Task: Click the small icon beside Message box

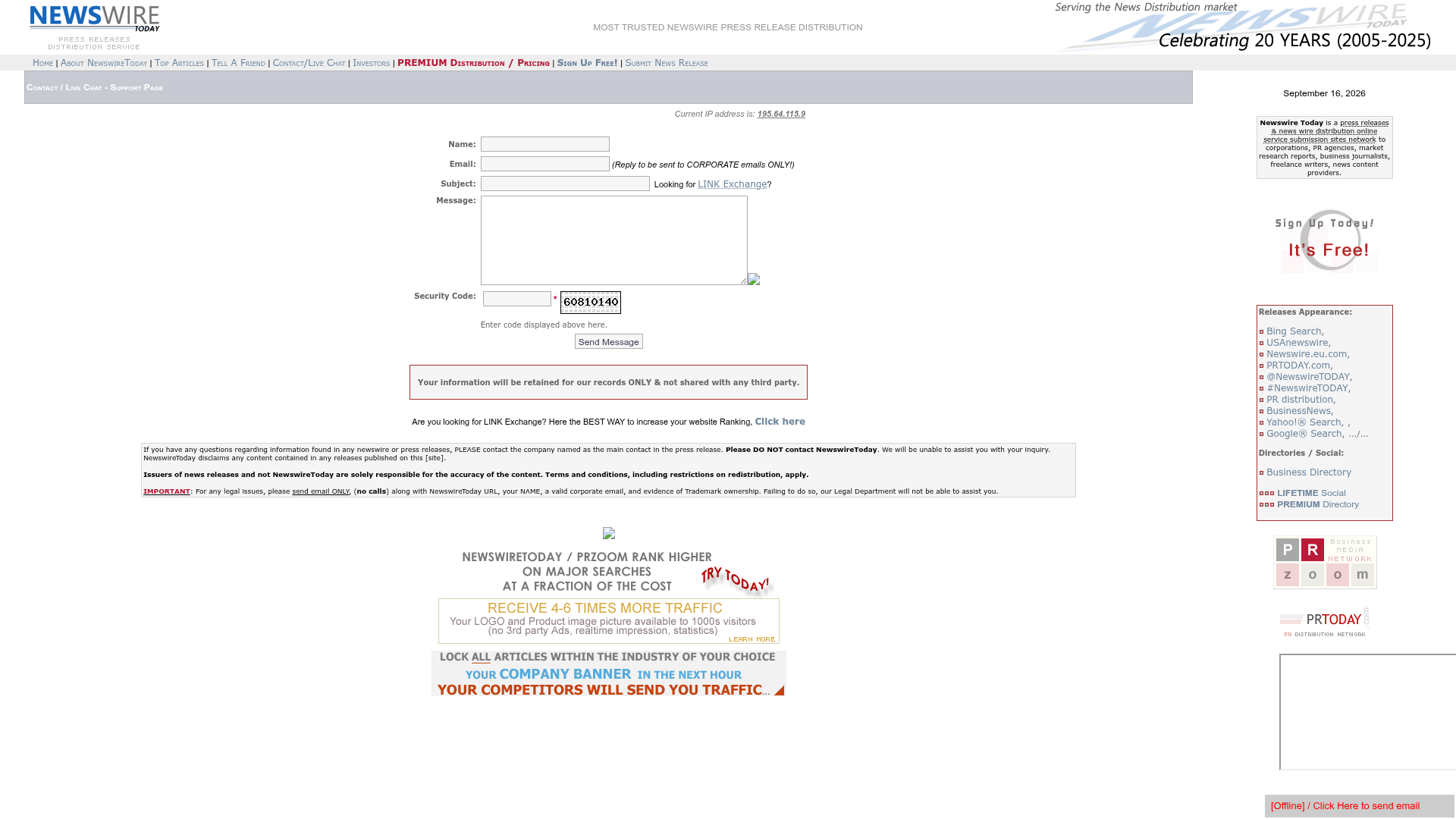Action: 754,279
